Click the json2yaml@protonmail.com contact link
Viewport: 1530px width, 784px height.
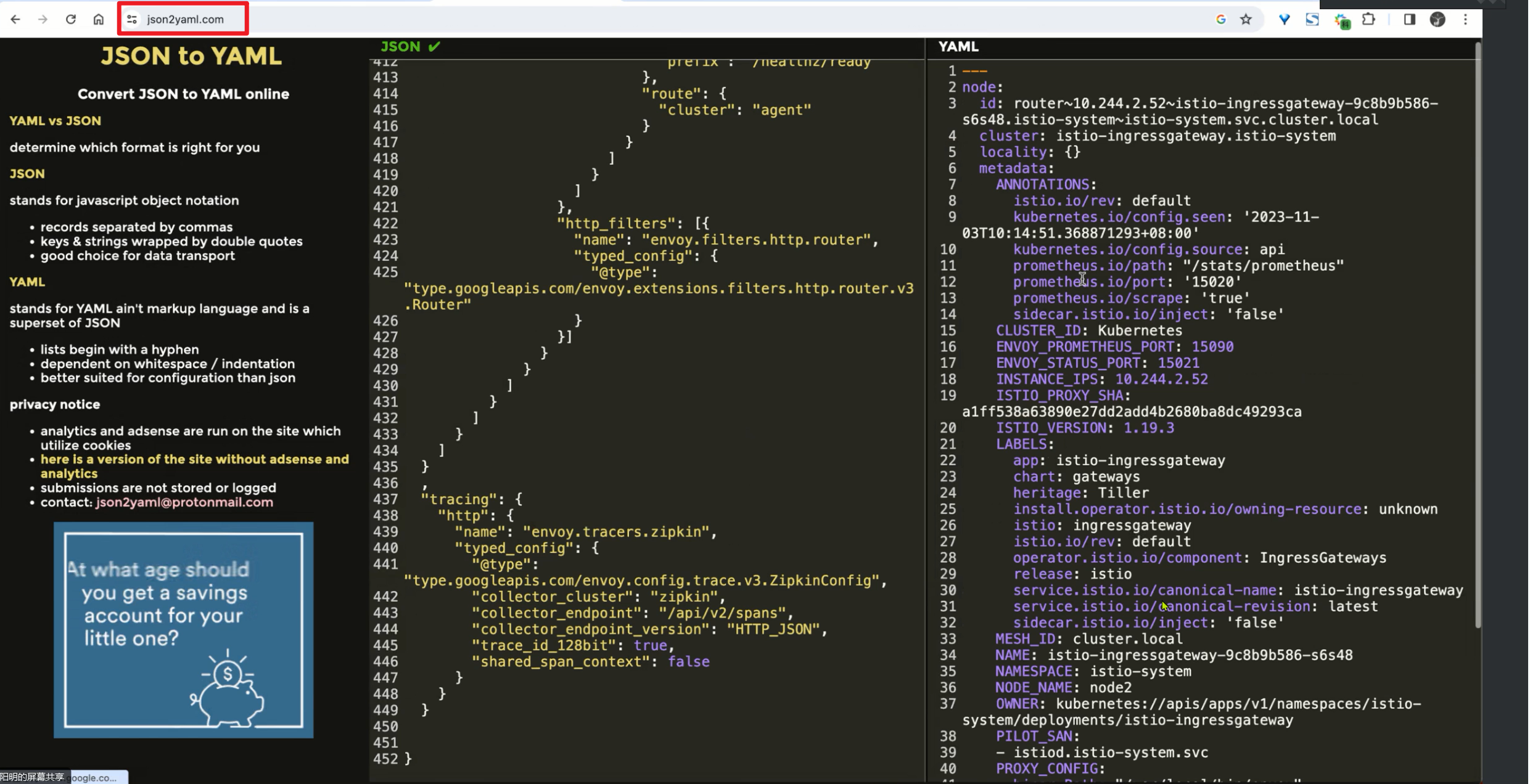point(184,502)
